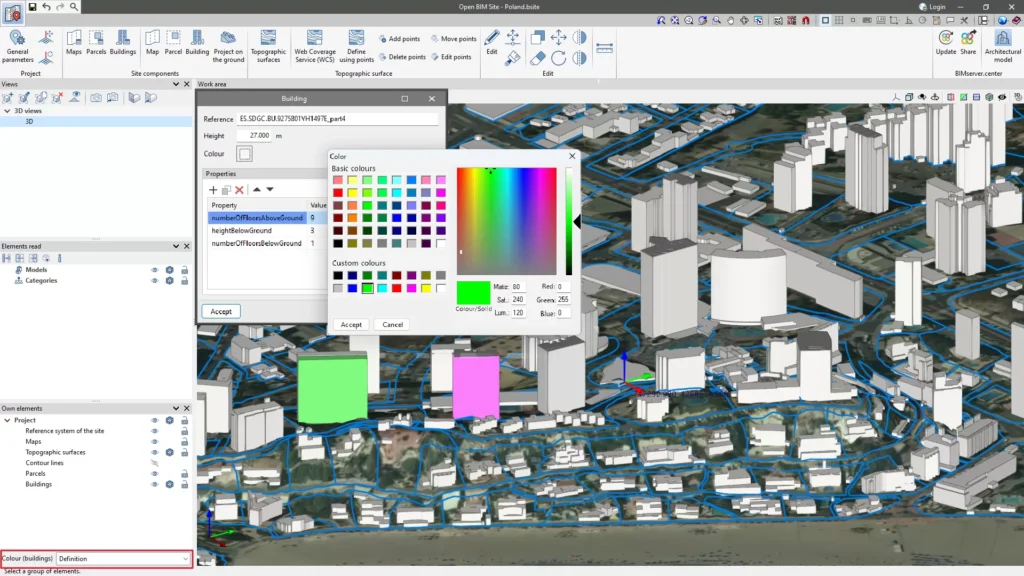
Task: Select the Project on the ground tool
Action: [228, 46]
